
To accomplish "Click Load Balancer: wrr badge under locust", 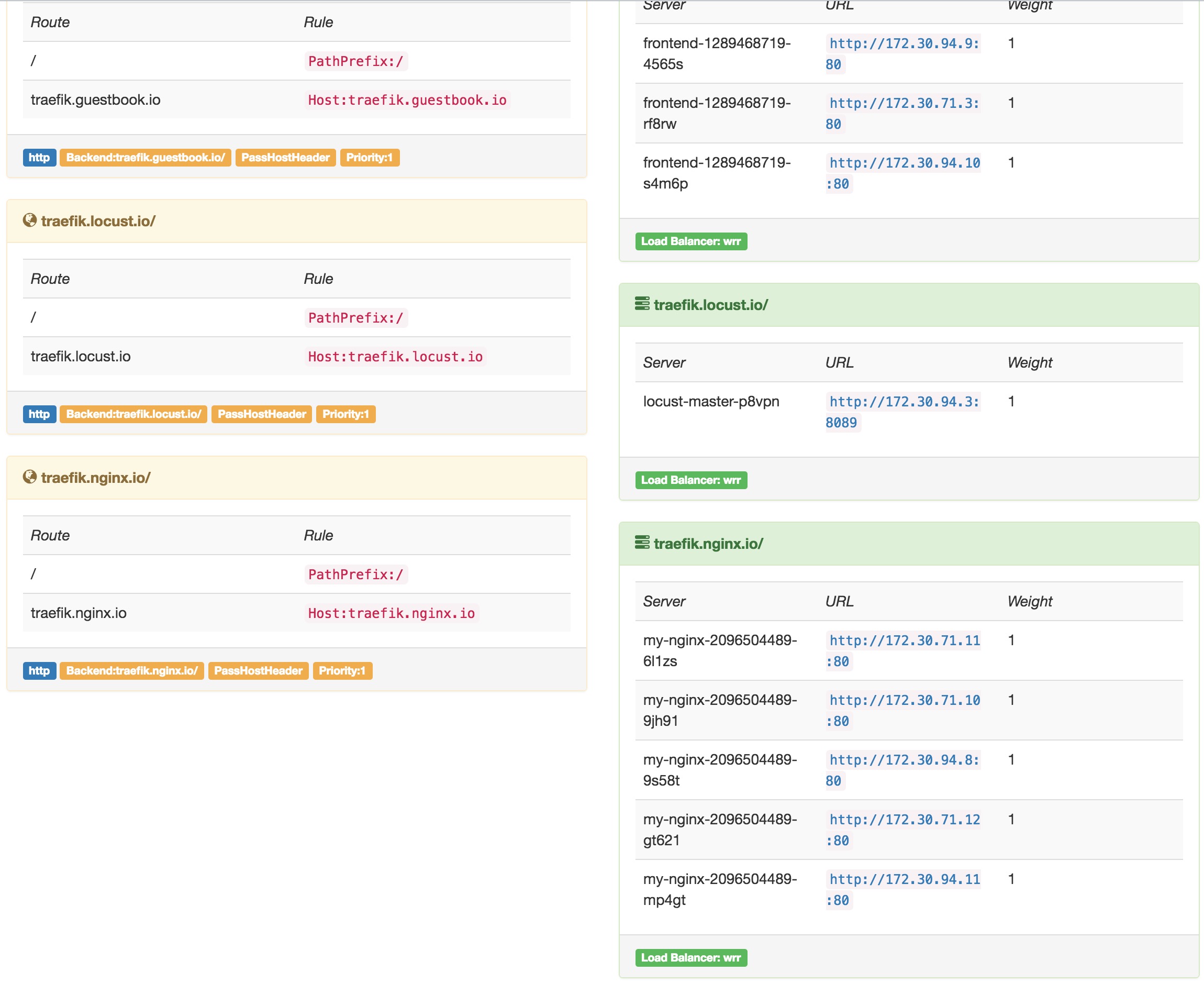I will (690, 480).
